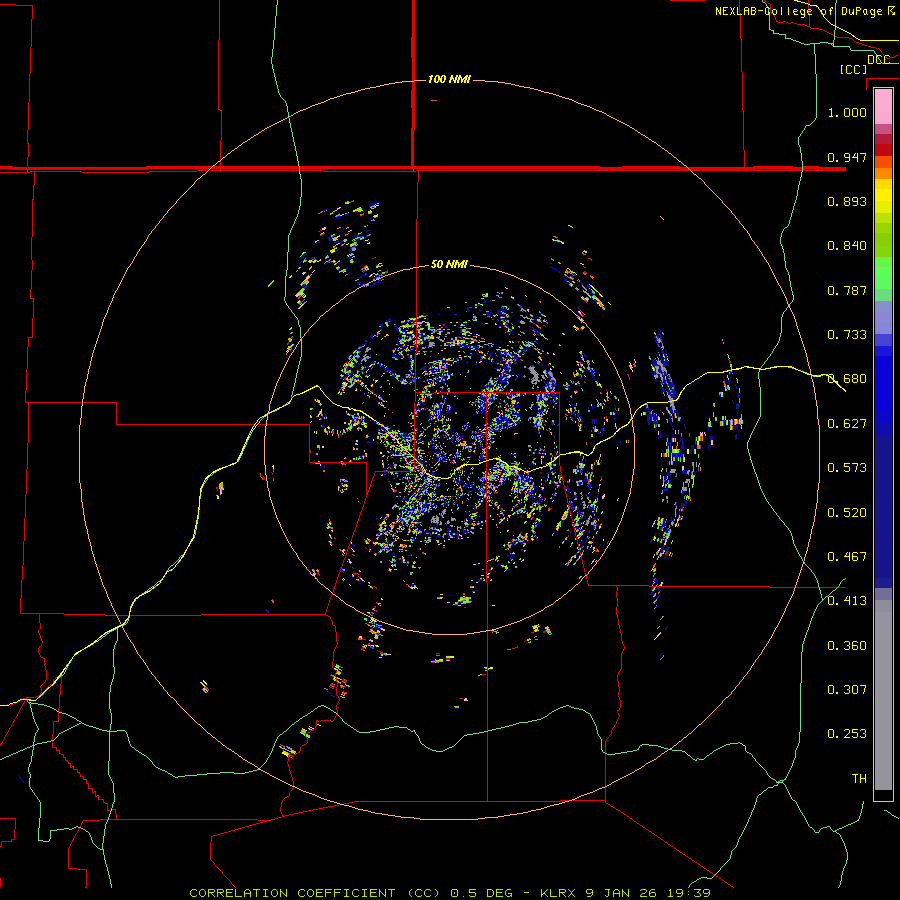
Task: Click the TH threshold label
Action: [x=859, y=778]
